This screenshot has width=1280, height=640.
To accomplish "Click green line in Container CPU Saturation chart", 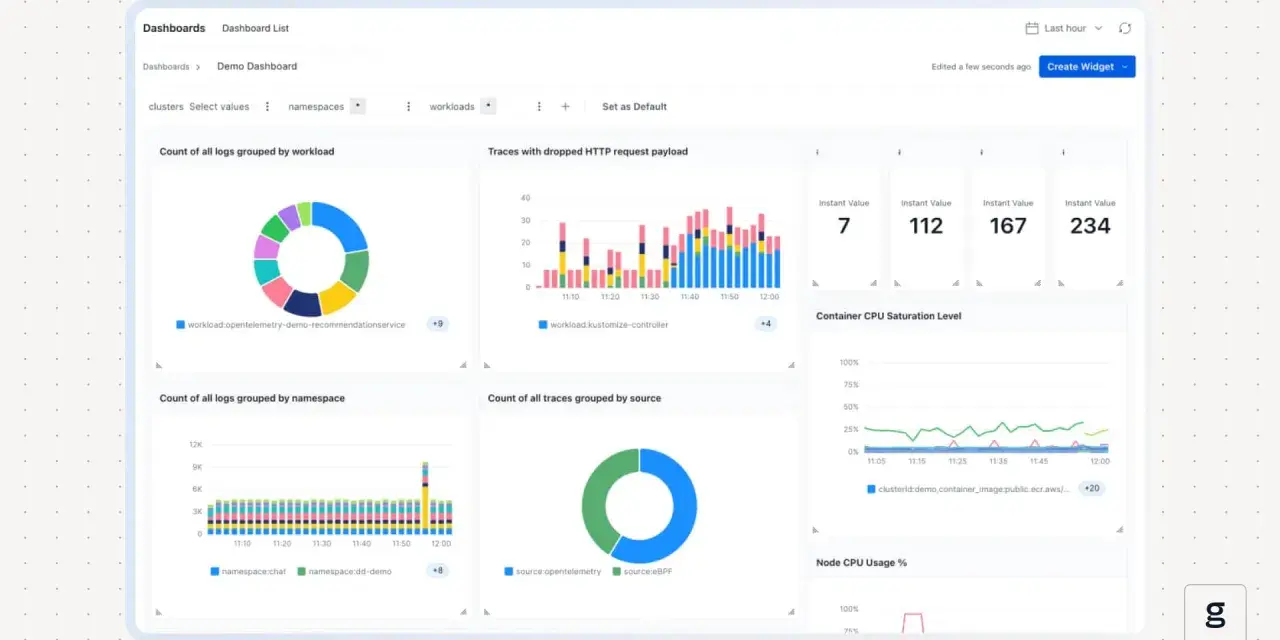I will coord(975,430).
